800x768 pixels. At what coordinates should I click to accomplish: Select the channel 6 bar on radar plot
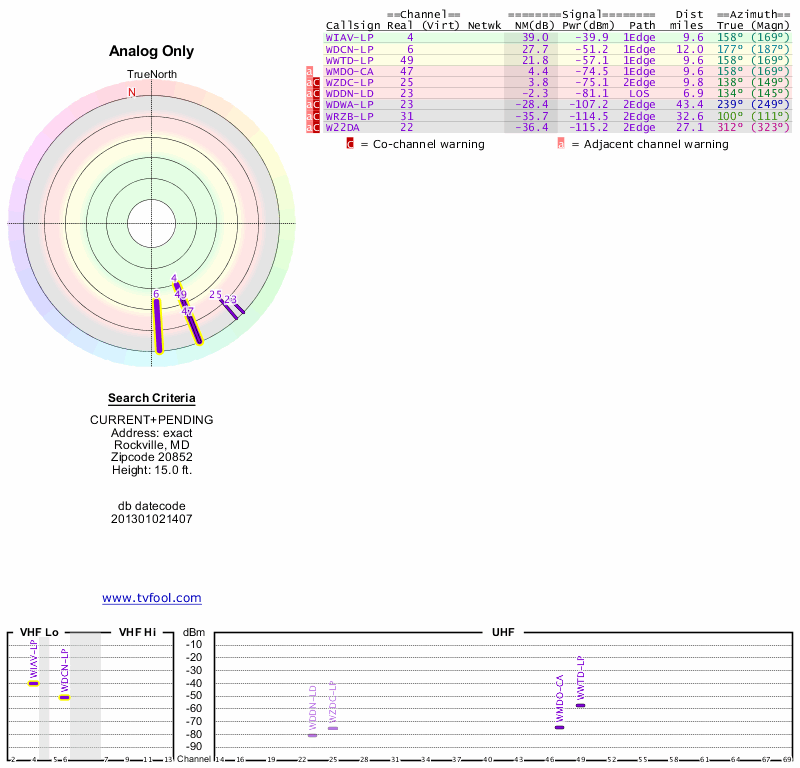click(x=158, y=325)
